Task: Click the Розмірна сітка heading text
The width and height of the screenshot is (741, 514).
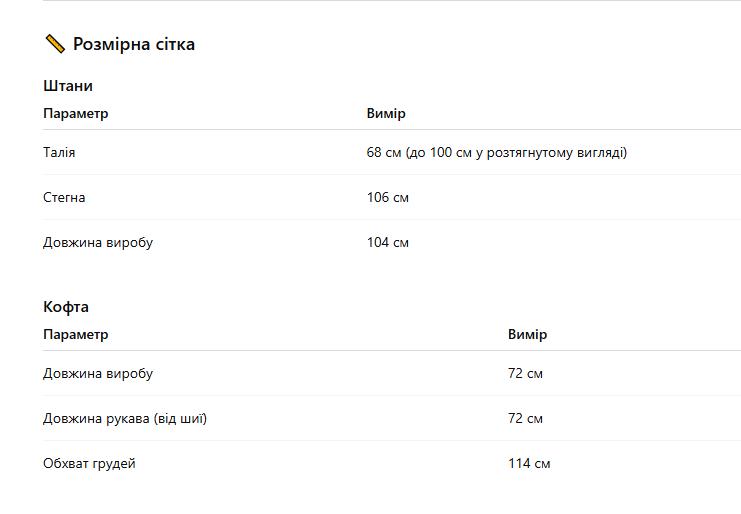Action: tap(134, 44)
